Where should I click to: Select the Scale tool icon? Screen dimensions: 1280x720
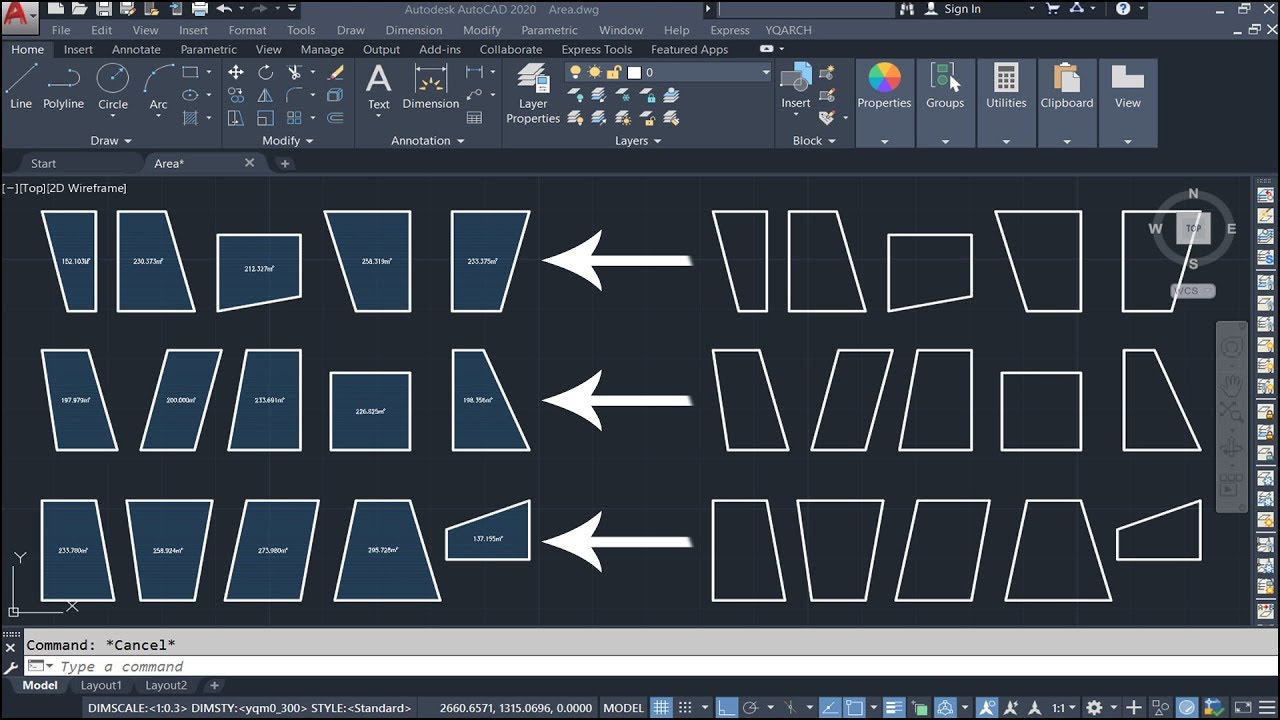[265, 118]
